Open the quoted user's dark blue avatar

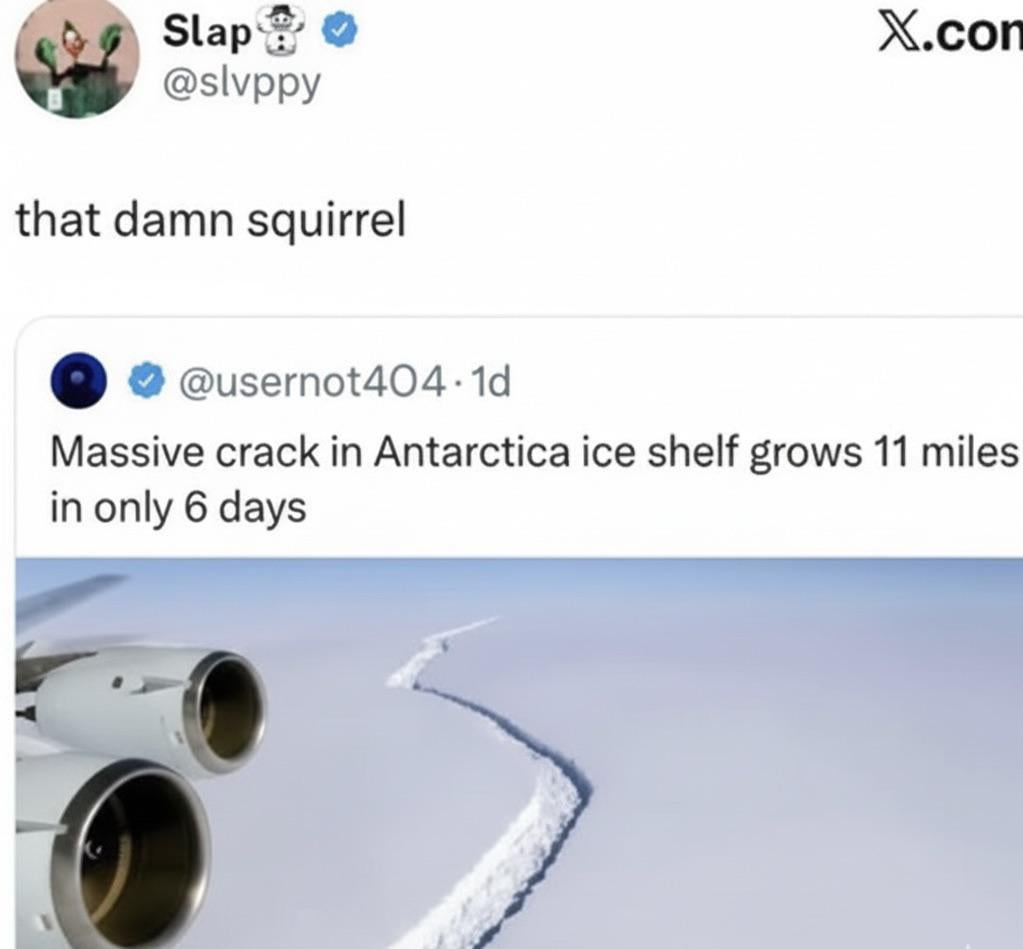coord(79,380)
